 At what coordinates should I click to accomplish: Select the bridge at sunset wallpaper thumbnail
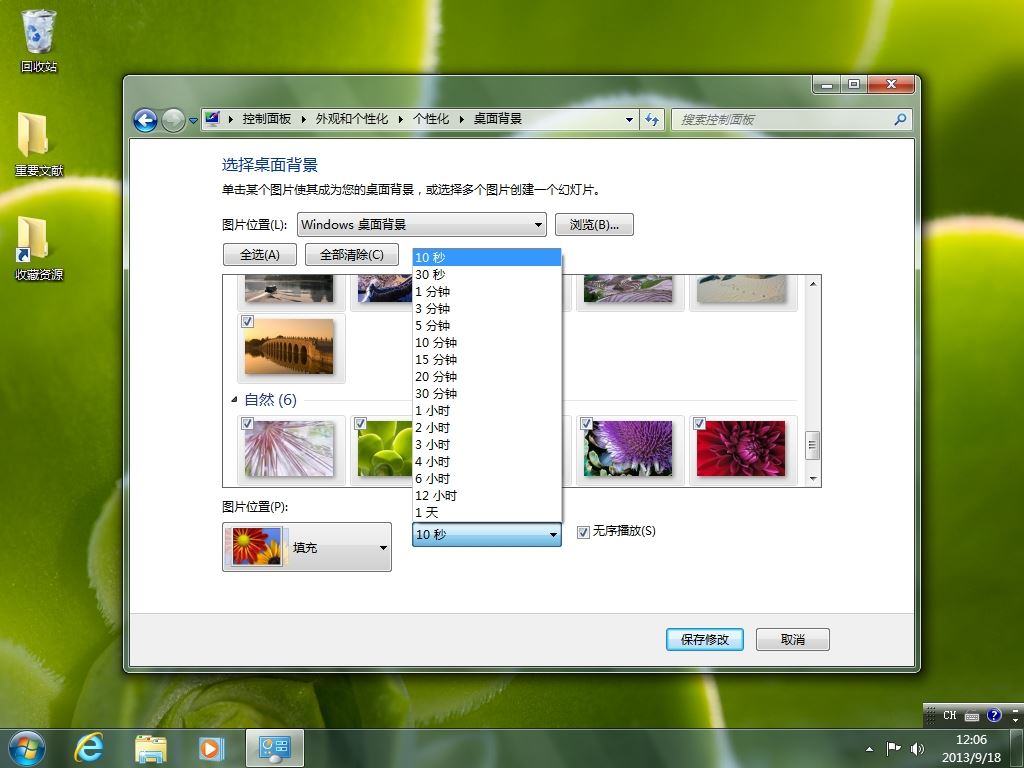289,346
